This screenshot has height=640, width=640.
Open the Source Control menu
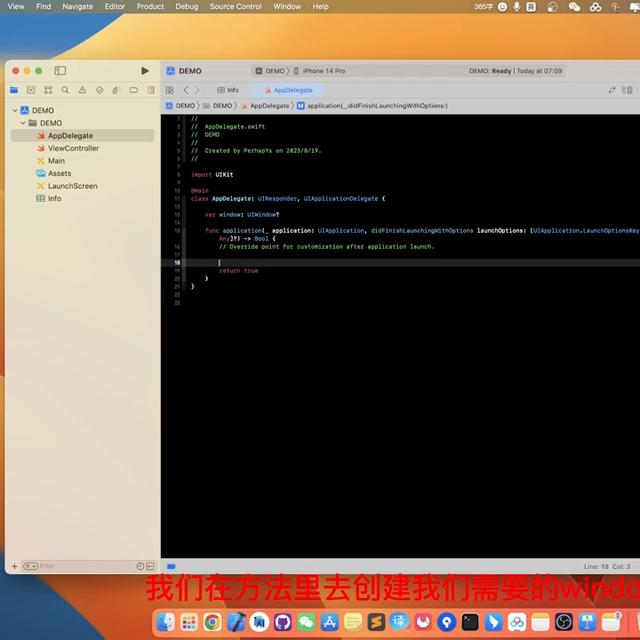pyautogui.click(x=236, y=7)
